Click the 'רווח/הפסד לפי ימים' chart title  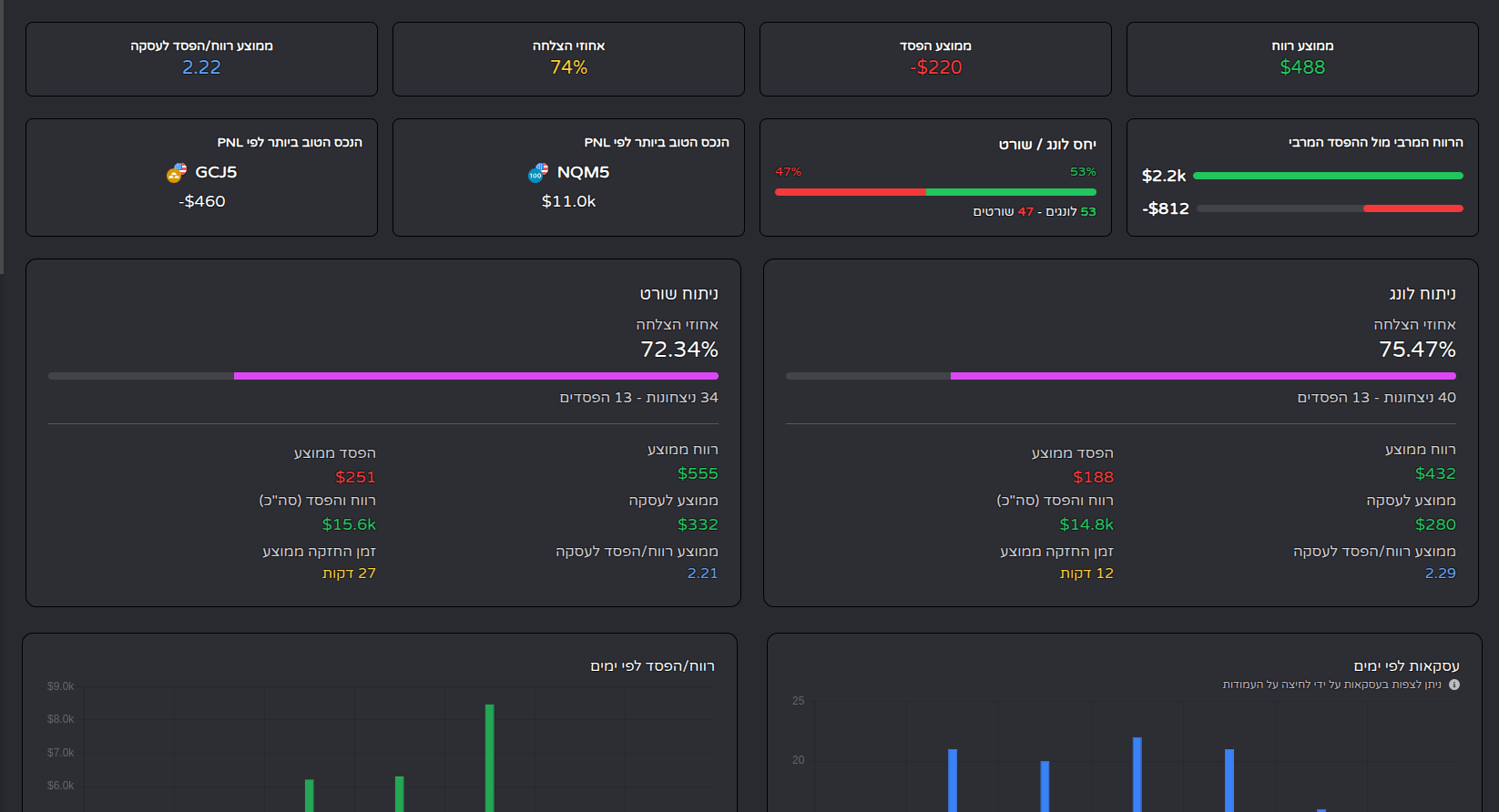click(652, 666)
